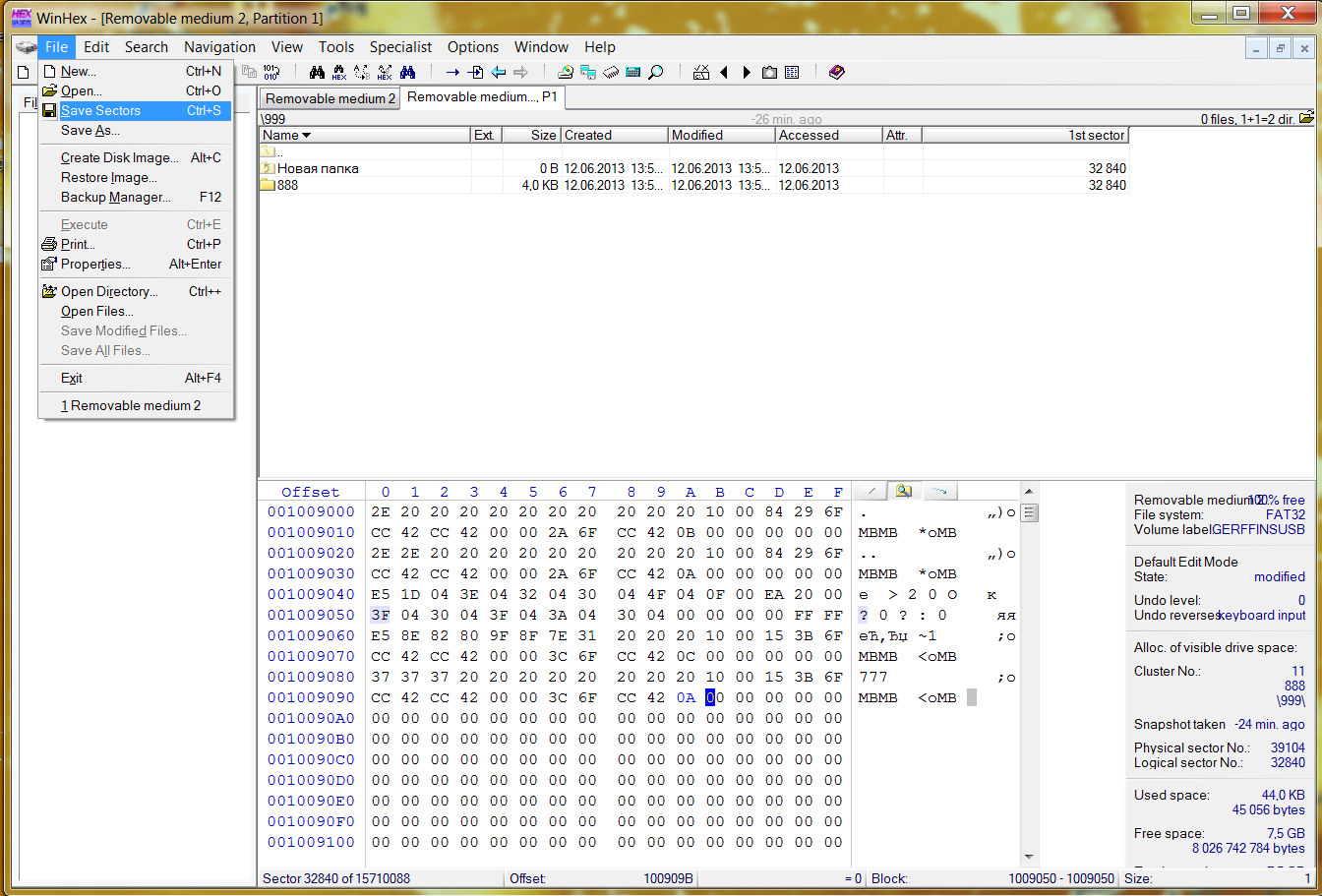Switch to the 'Removable medium 2' tab
This screenshot has width=1322, height=896.
(330, 98)
